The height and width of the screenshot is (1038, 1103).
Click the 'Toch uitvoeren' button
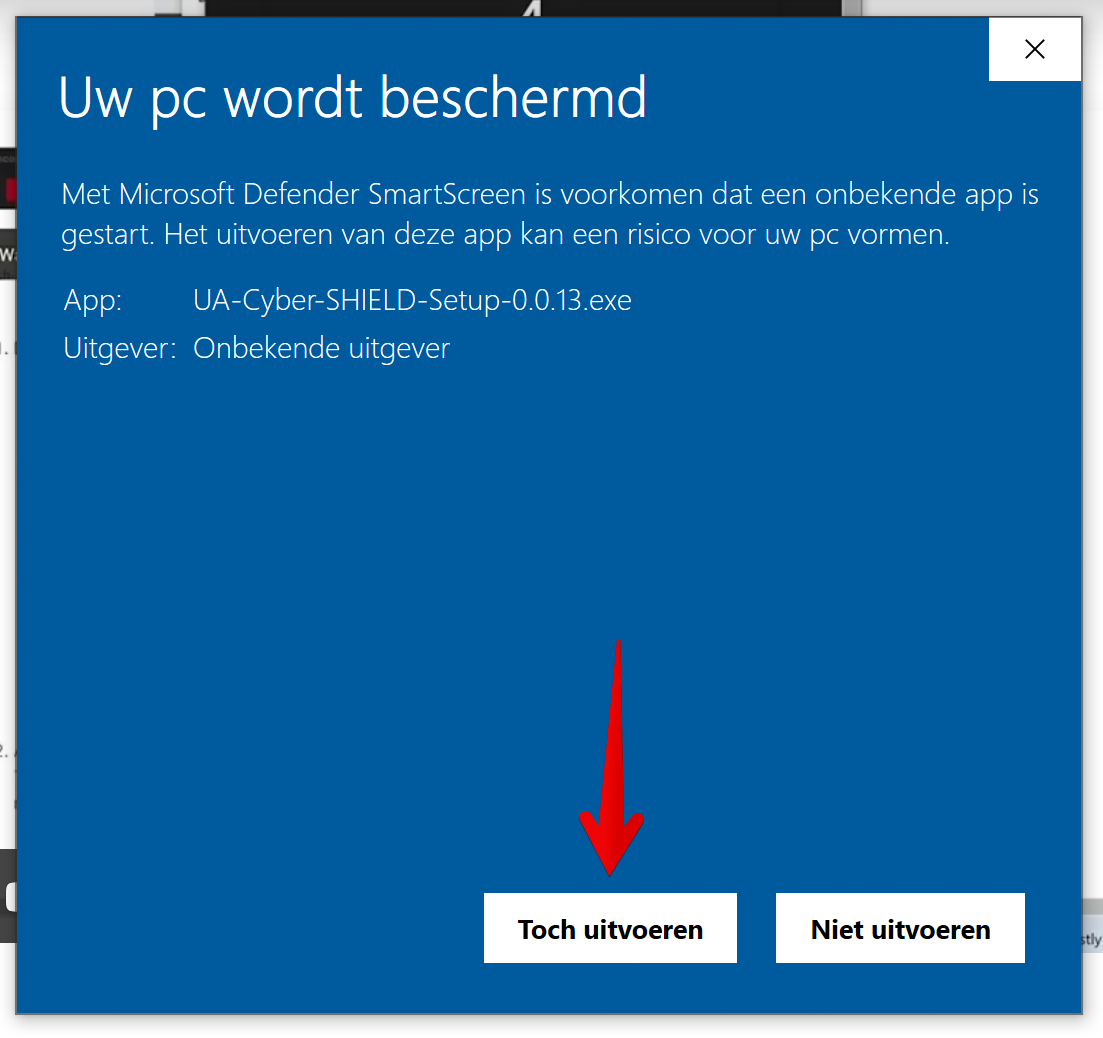click(610, 928)
